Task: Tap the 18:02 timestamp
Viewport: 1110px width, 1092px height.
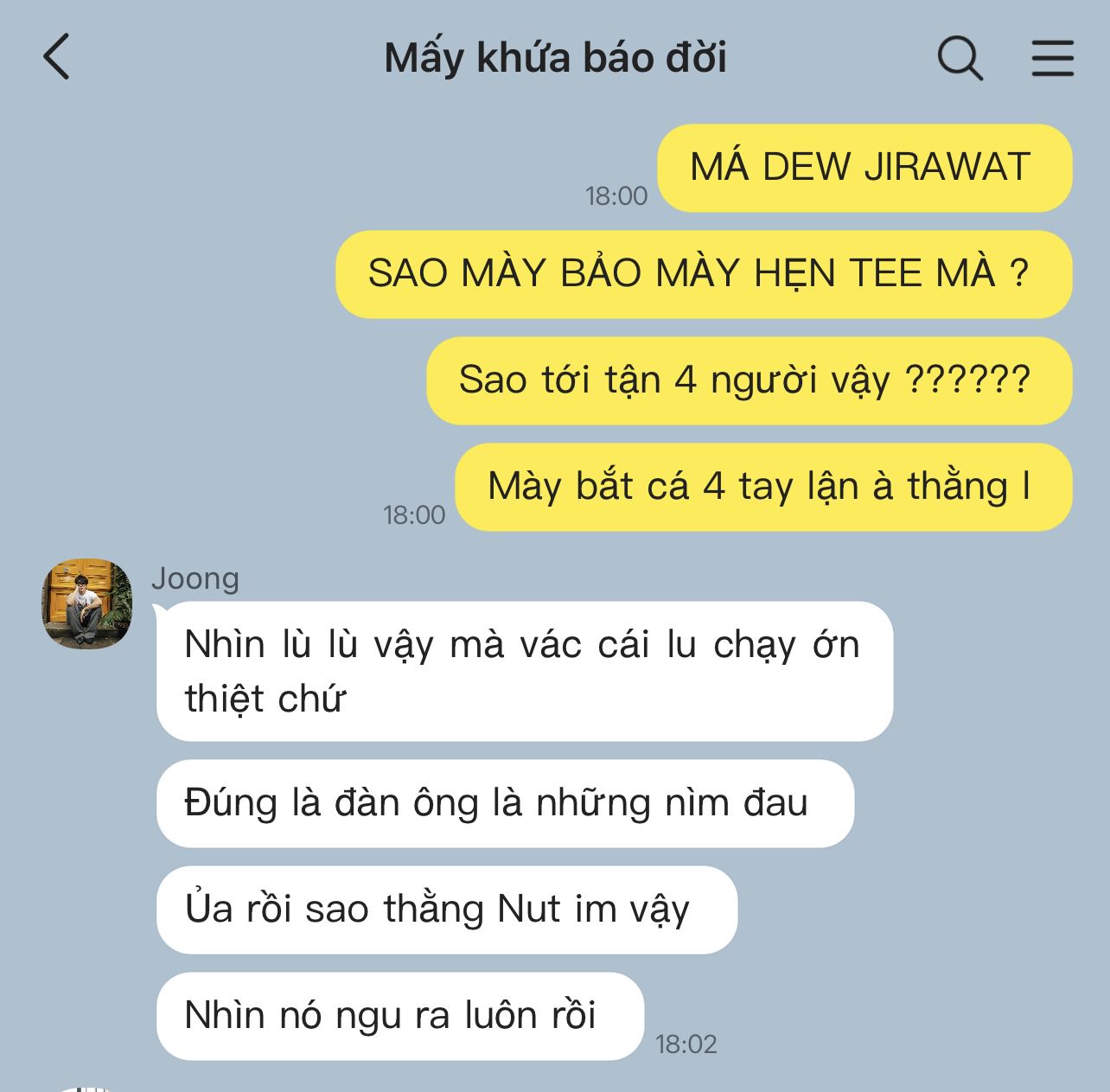Action: coord(686,1044)
